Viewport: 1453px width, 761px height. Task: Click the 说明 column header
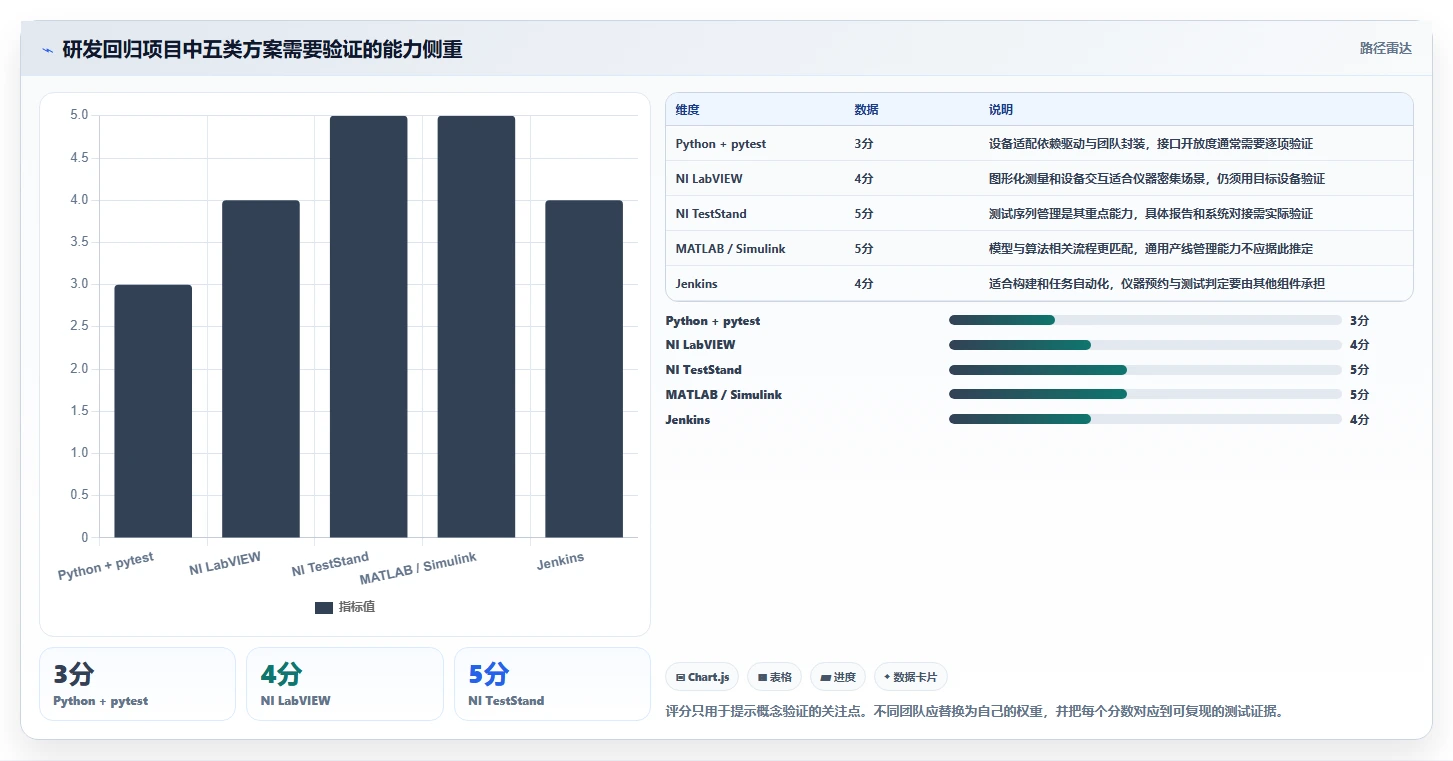[x=1001, y=110]
